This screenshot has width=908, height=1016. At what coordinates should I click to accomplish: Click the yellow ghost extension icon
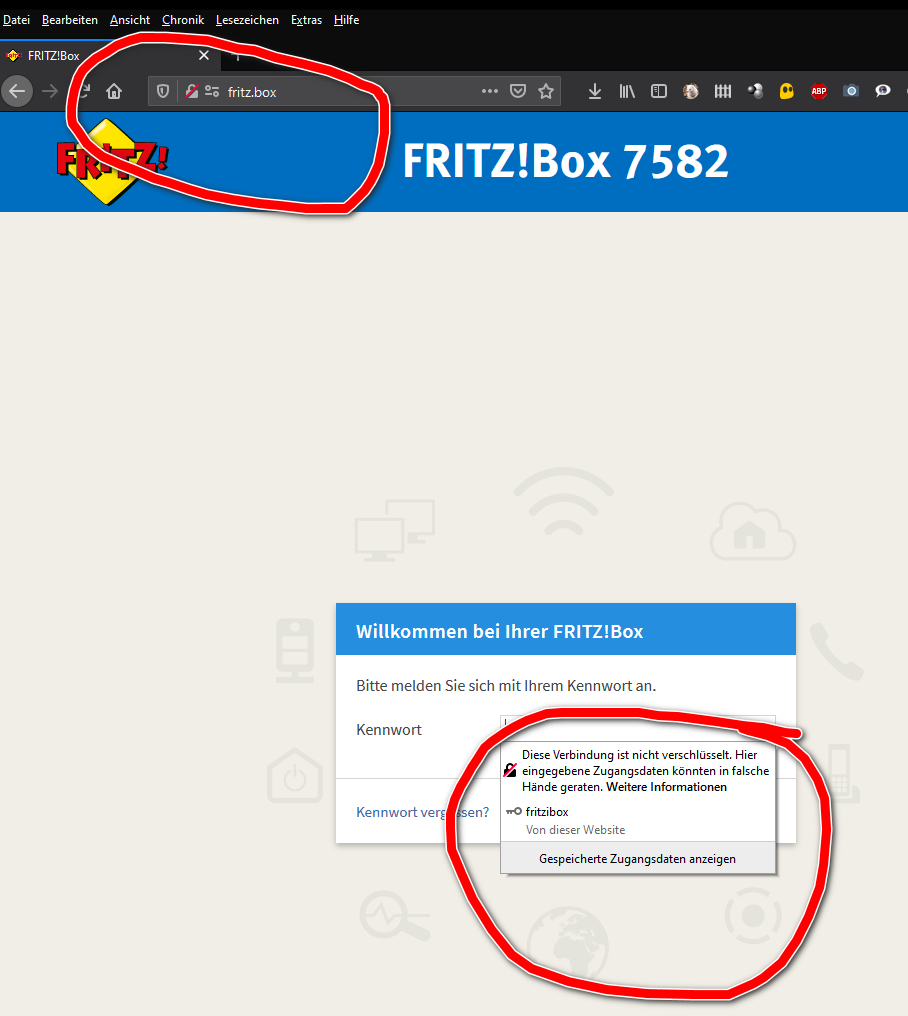[x=787, y=91]
